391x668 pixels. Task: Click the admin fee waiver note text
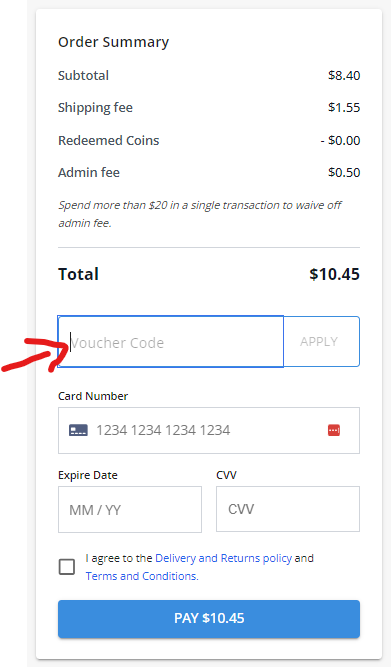click(x=200, y=214)
